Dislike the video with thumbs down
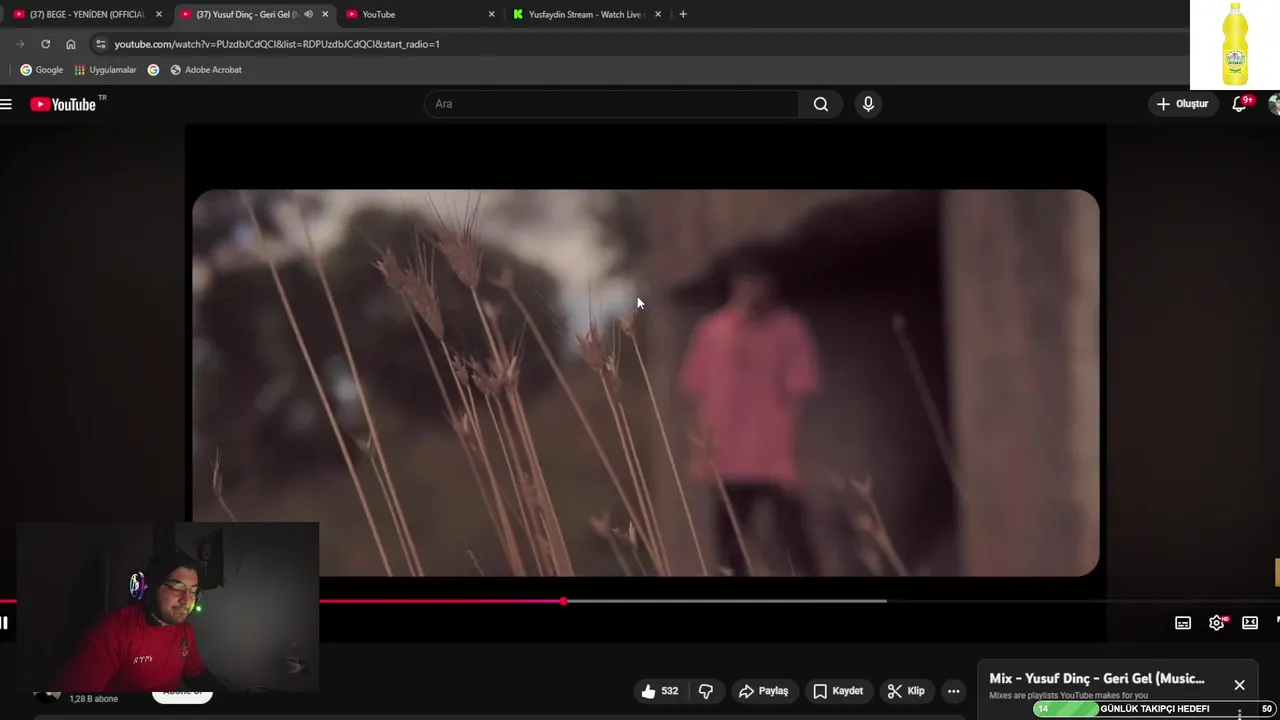 tap(706, 691)
